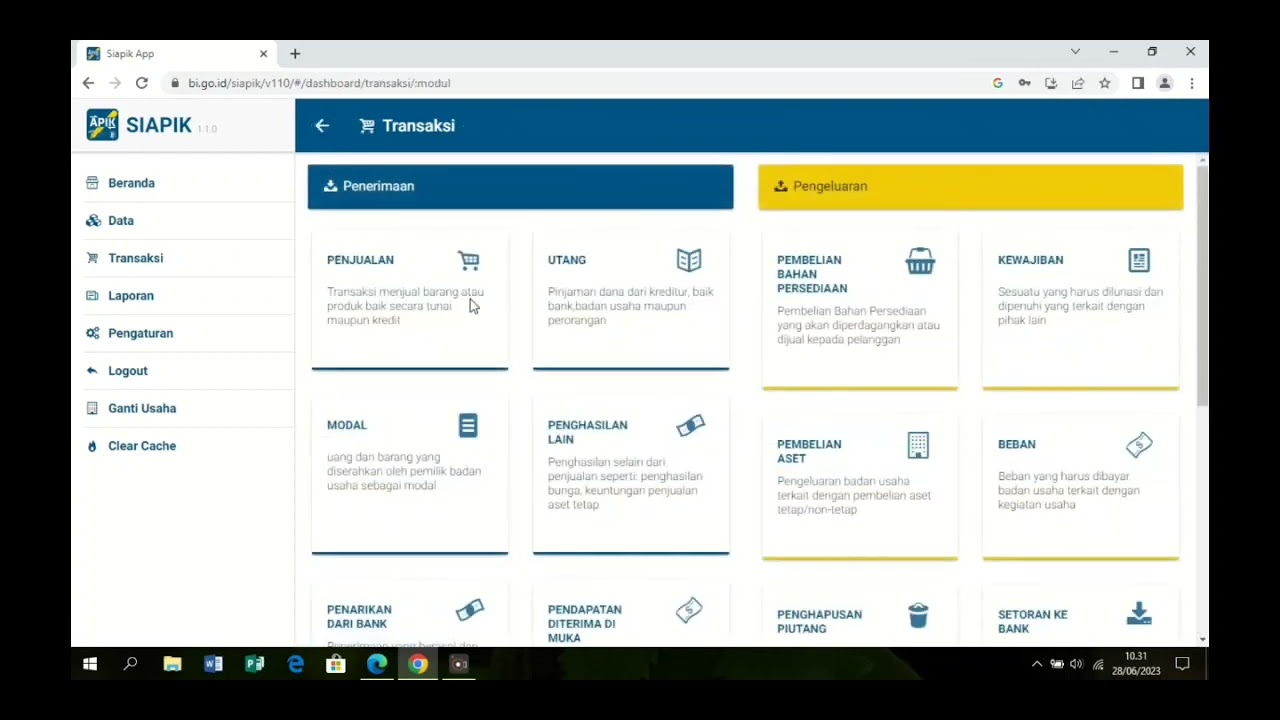The width and height of the screenshot is (1280, 720).
Task: Open the UTANG transaction card title
Action: 567,260
